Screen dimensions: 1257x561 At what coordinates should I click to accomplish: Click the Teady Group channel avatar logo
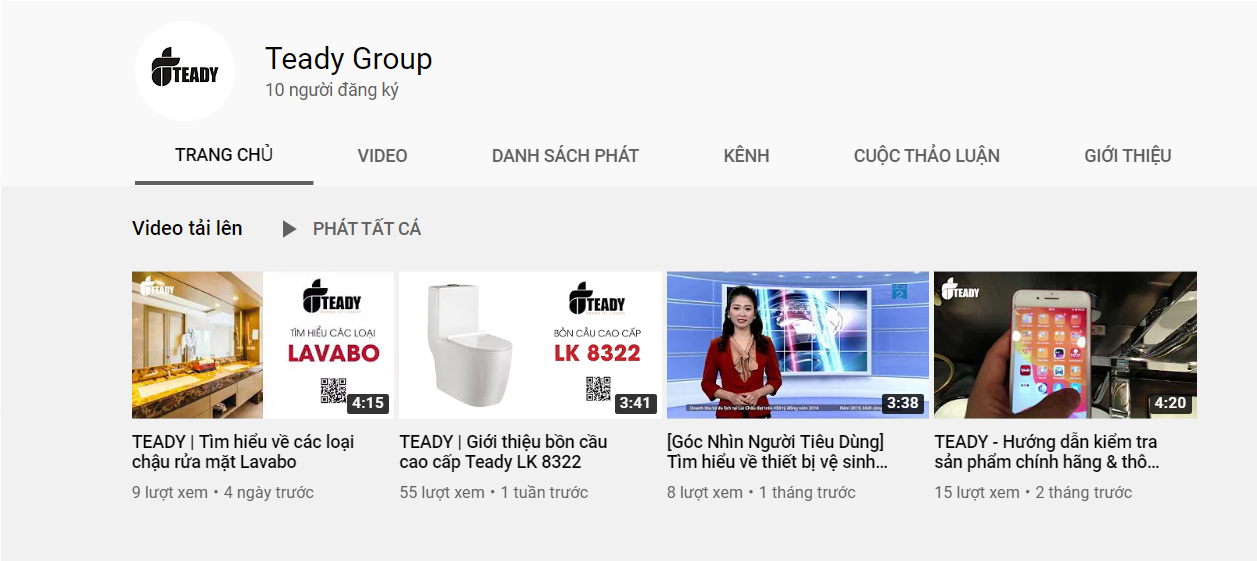185,71
